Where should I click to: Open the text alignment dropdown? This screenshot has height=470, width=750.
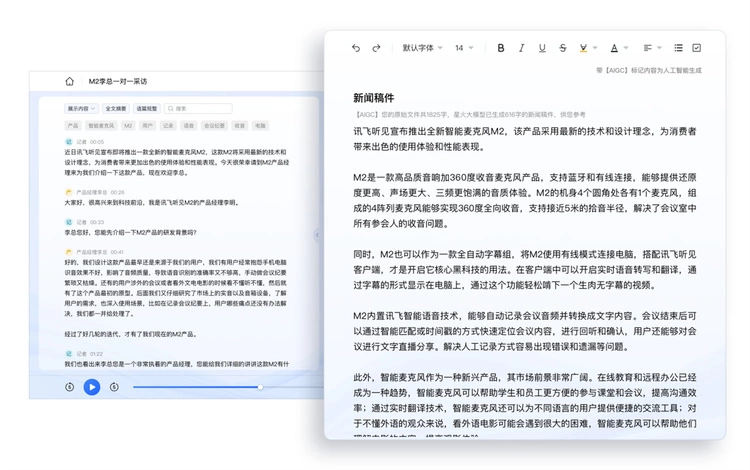coord(652,48)
